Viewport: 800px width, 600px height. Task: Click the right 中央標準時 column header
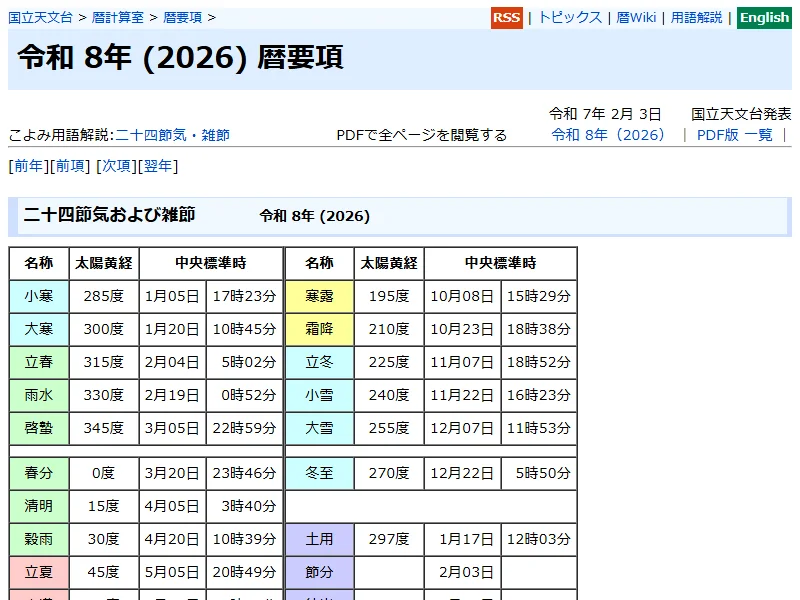pyautogui.click(x=501, y=263)
